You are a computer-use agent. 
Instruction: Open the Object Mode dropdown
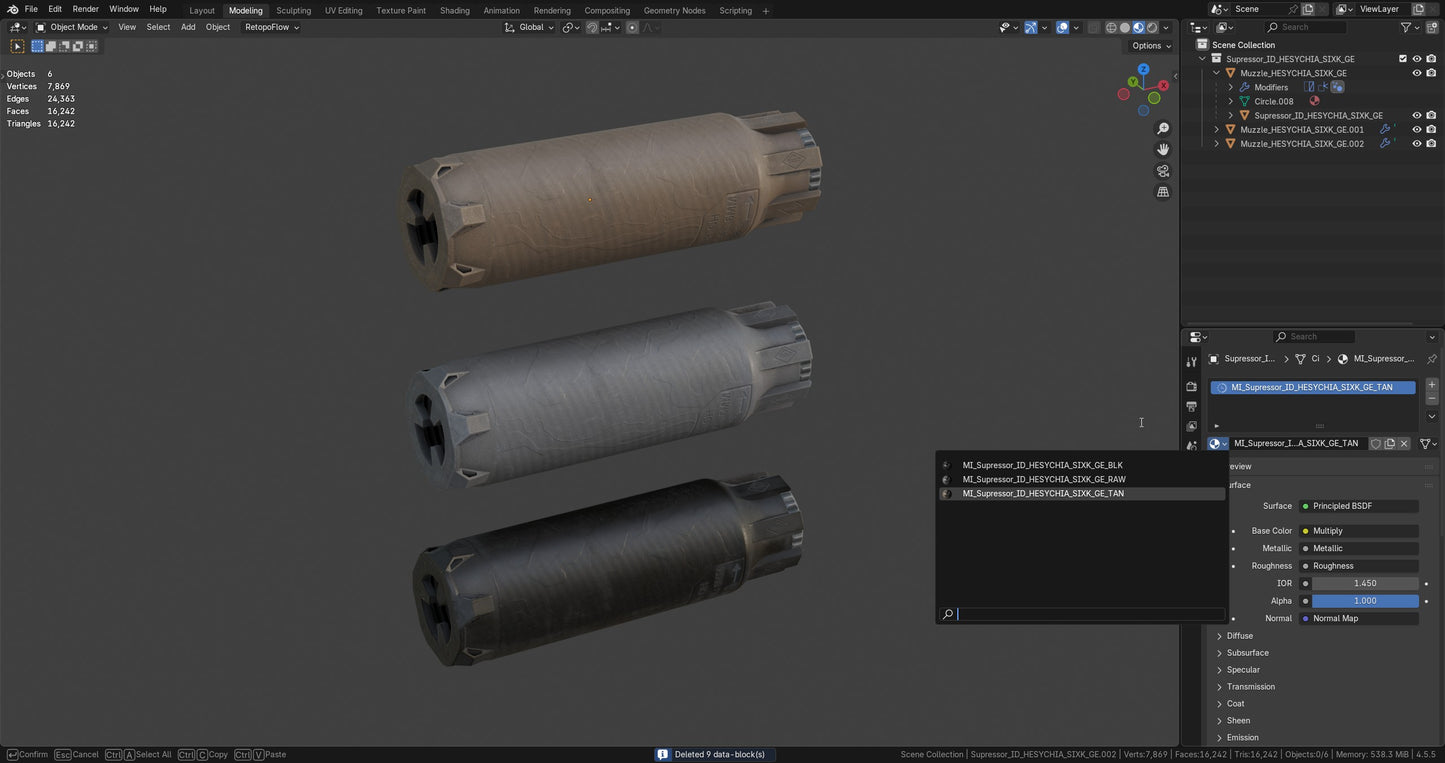click(x=72, y=27)
